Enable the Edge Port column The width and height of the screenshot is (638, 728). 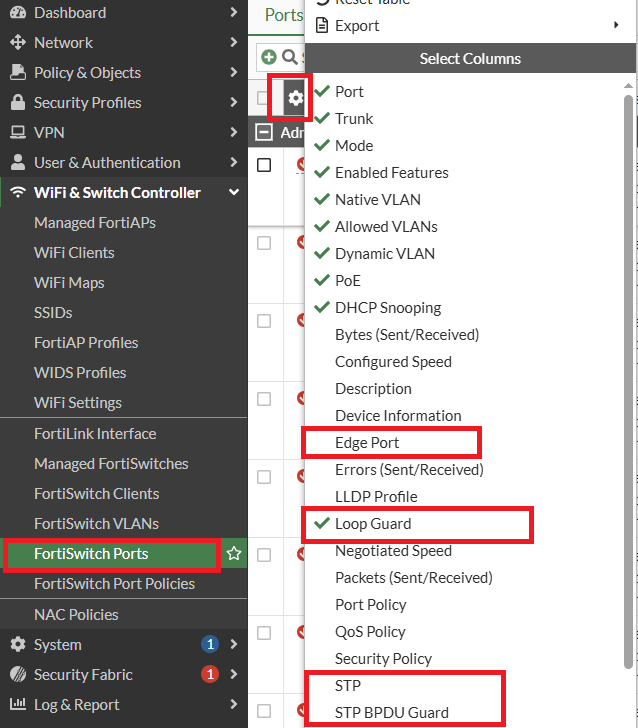[367, 442]
